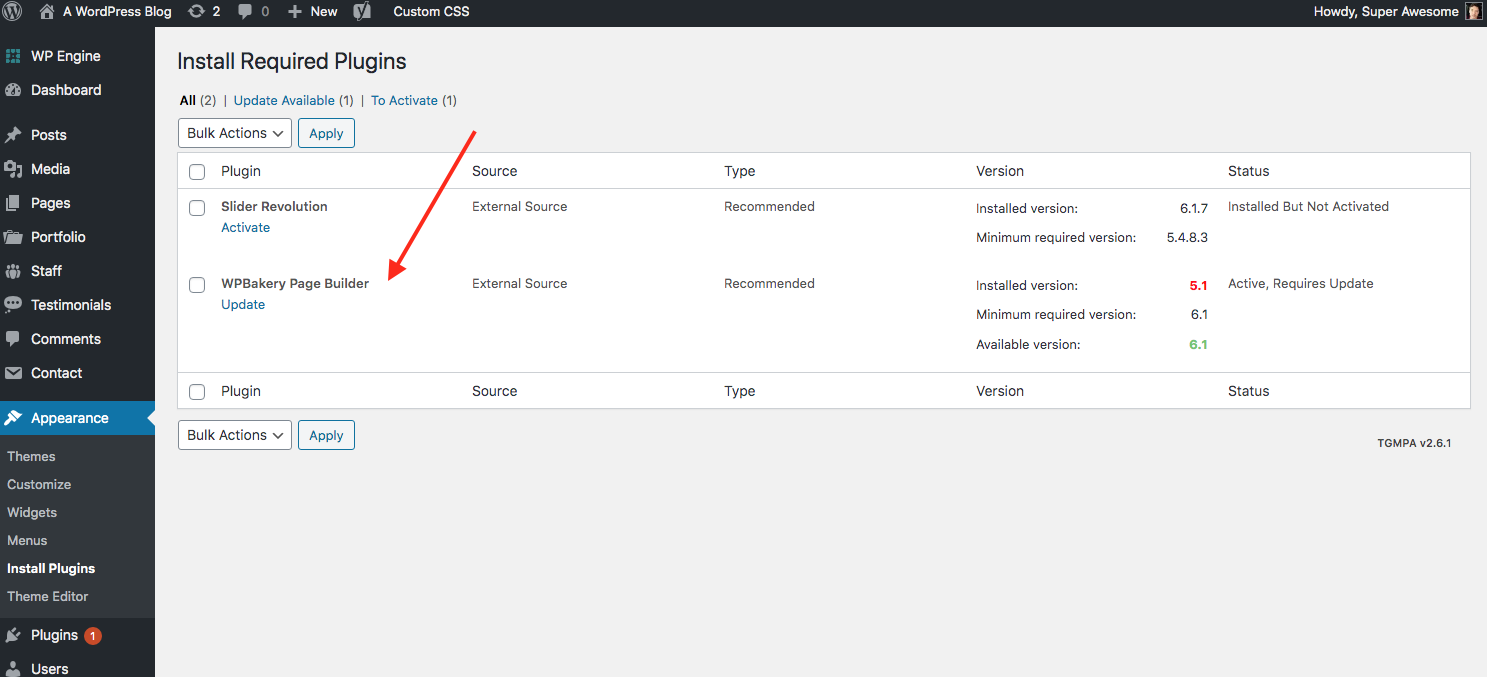Click the Users person icon
Viewport: 1487px width, 677px height.
pyautogui.click(x=13, y=669)
